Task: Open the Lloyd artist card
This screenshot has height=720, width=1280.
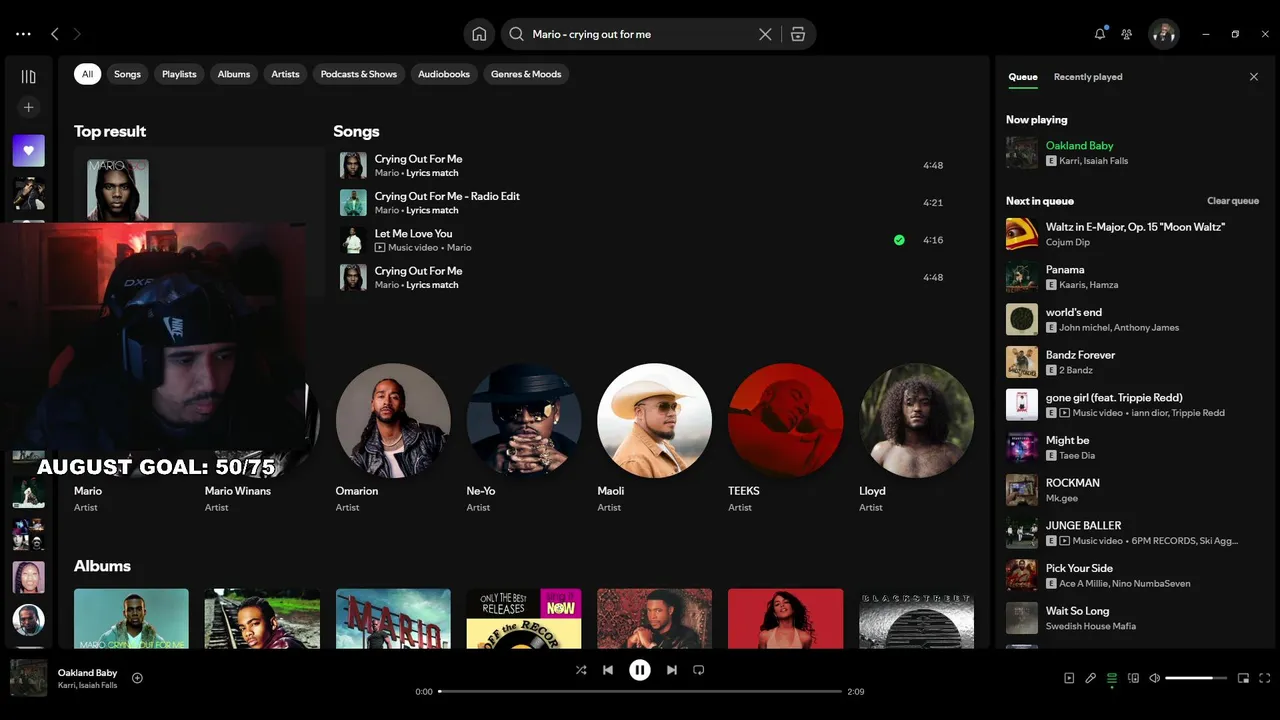Action: [x=917, y=438]
